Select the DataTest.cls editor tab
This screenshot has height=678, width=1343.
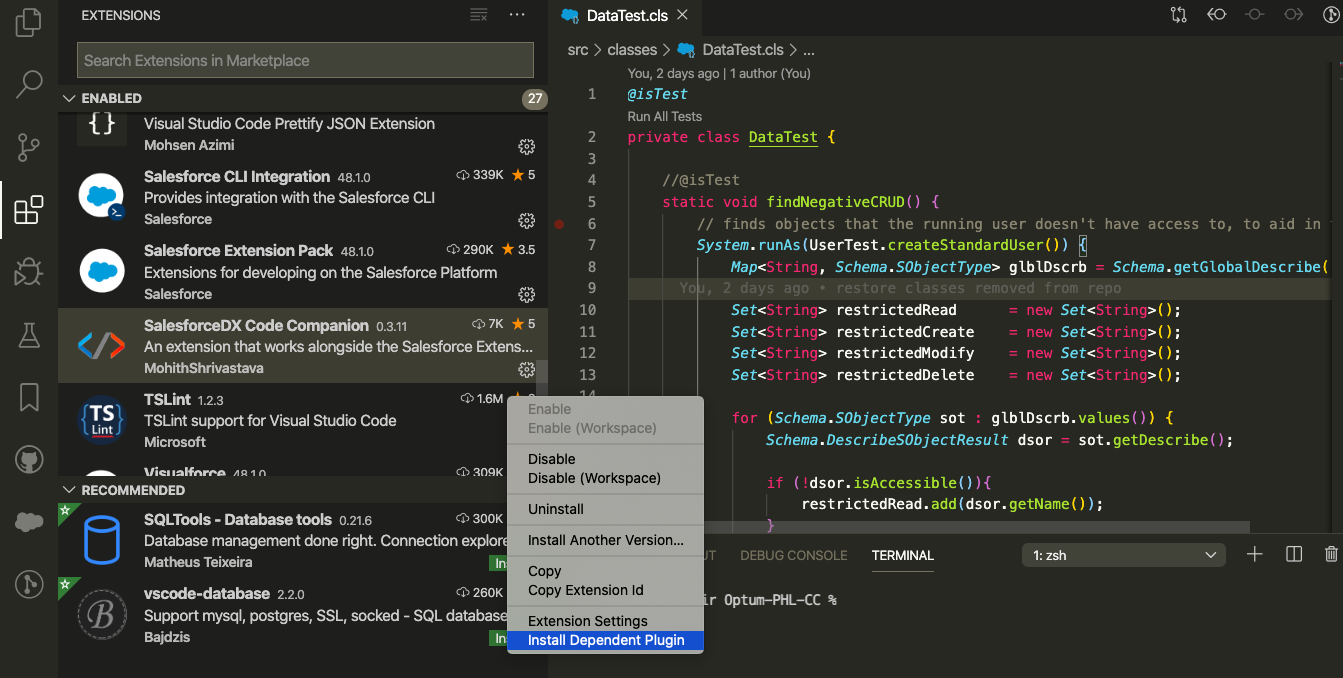(x=625, y=15)
